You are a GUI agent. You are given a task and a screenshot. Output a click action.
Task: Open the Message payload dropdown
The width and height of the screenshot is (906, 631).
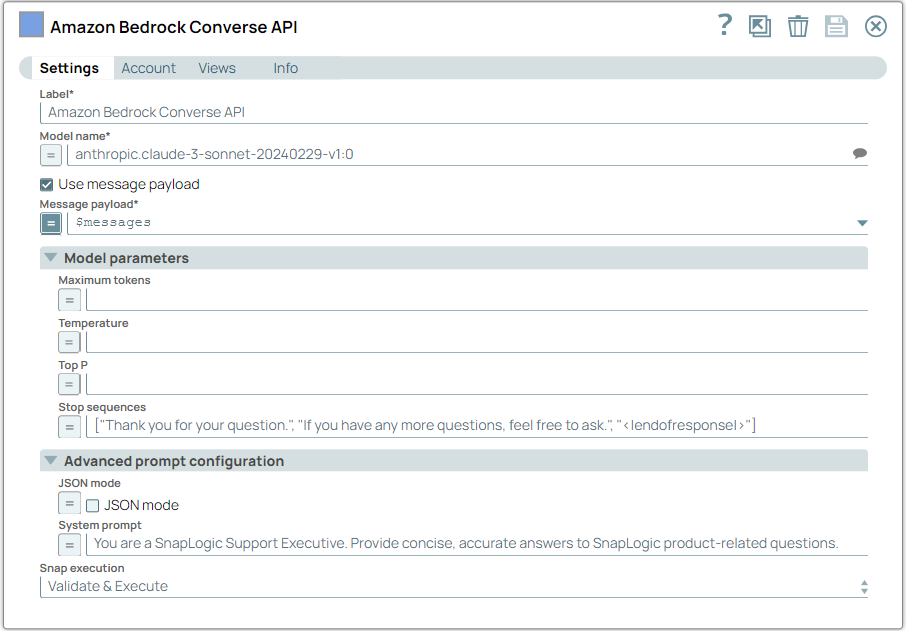click(x=862, y=222)
